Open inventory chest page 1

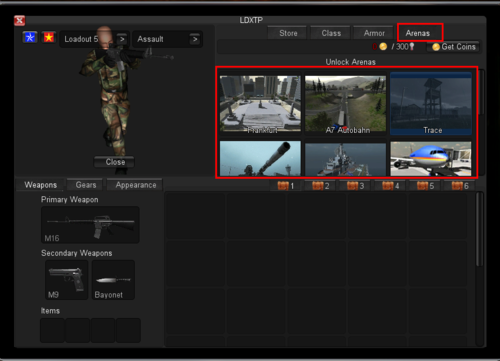click(x=286, y=186)
